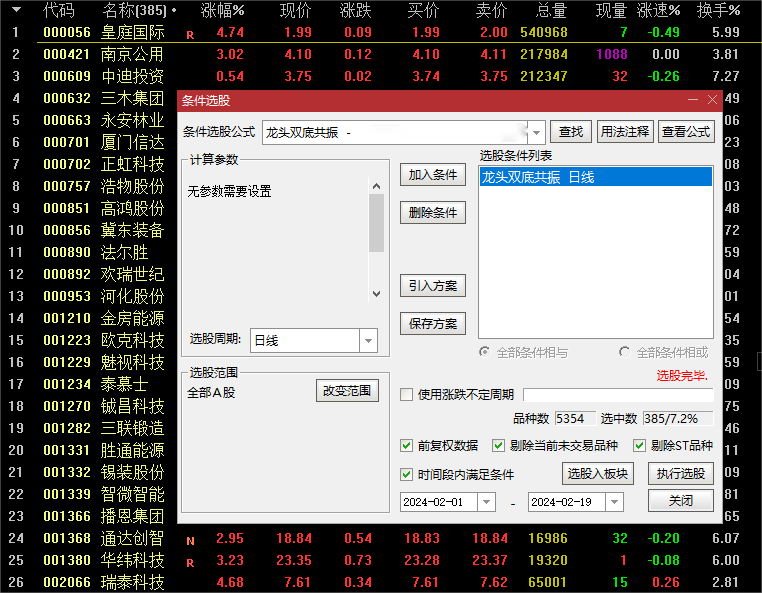The width and height of the screenshot is (762, 593).
Task: Click the R marker beside 华纬科技
Action: tap(190, 563)
